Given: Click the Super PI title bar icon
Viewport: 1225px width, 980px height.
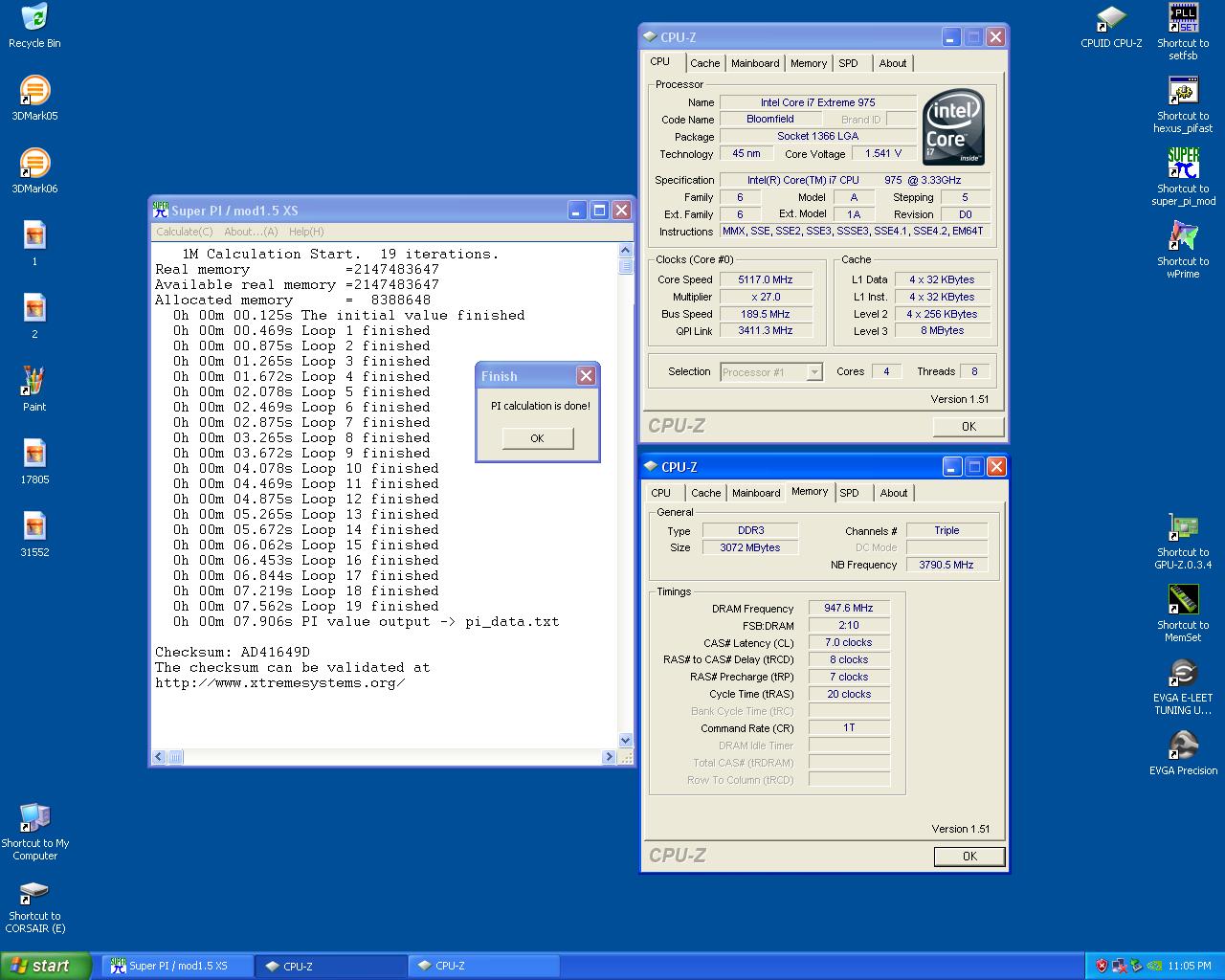Looking at the screenshot, I should [161, 210].
